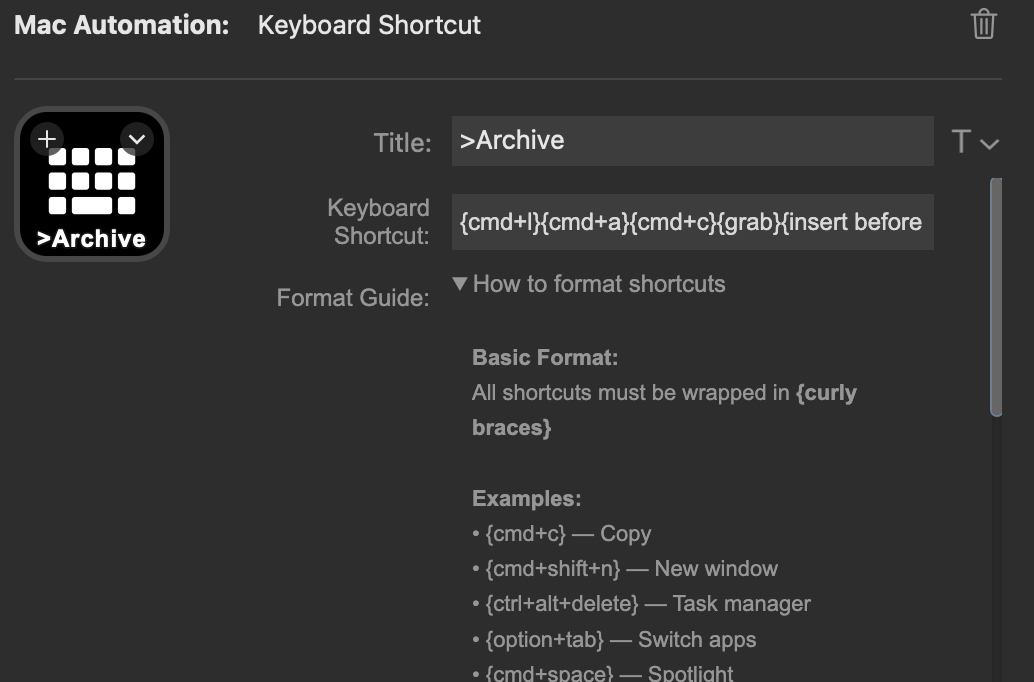This screenshot has height=682, width=1034.
Task: Click the plus badge on the keyboard icon
Action: [x=46, y=139]
